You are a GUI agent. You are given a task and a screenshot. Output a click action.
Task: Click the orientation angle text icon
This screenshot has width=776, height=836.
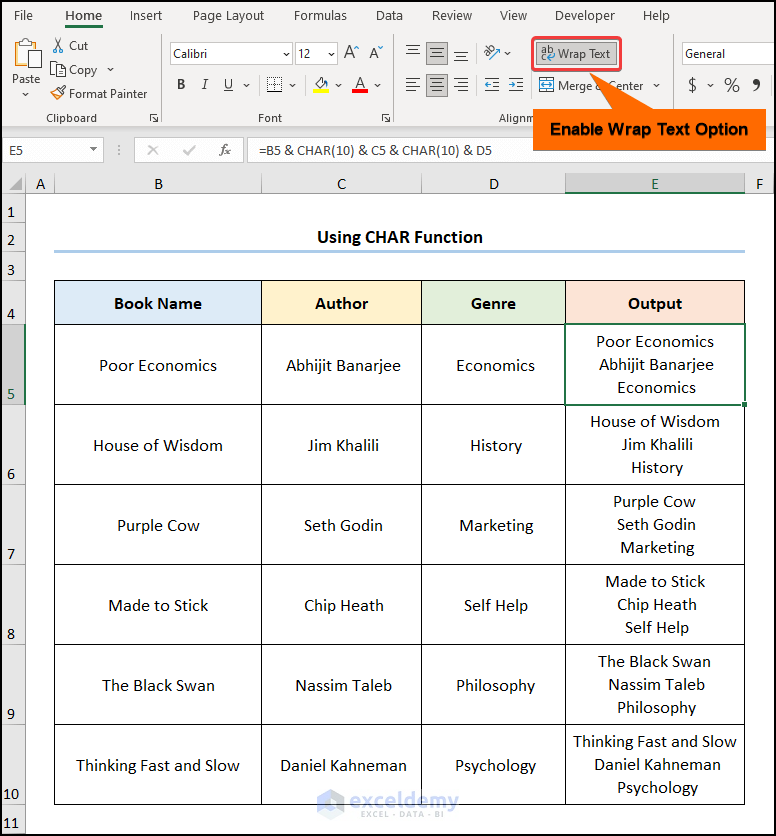pyautogui.click(x=491, y=52)
